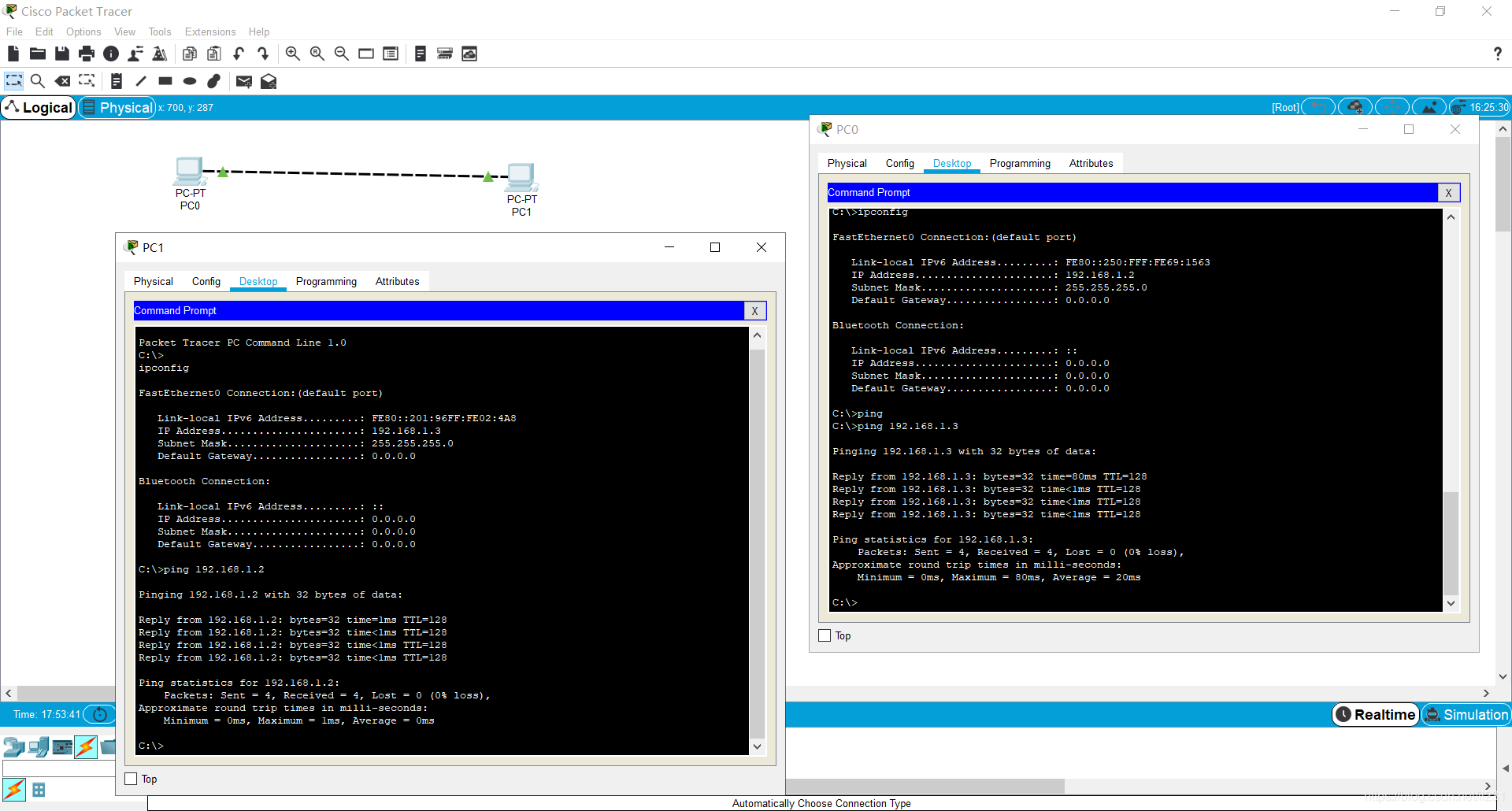Viewport: 1512px width, 811px height.
Task: Close Command Prompt X in PC0 window
Action: click(1448, 192)
